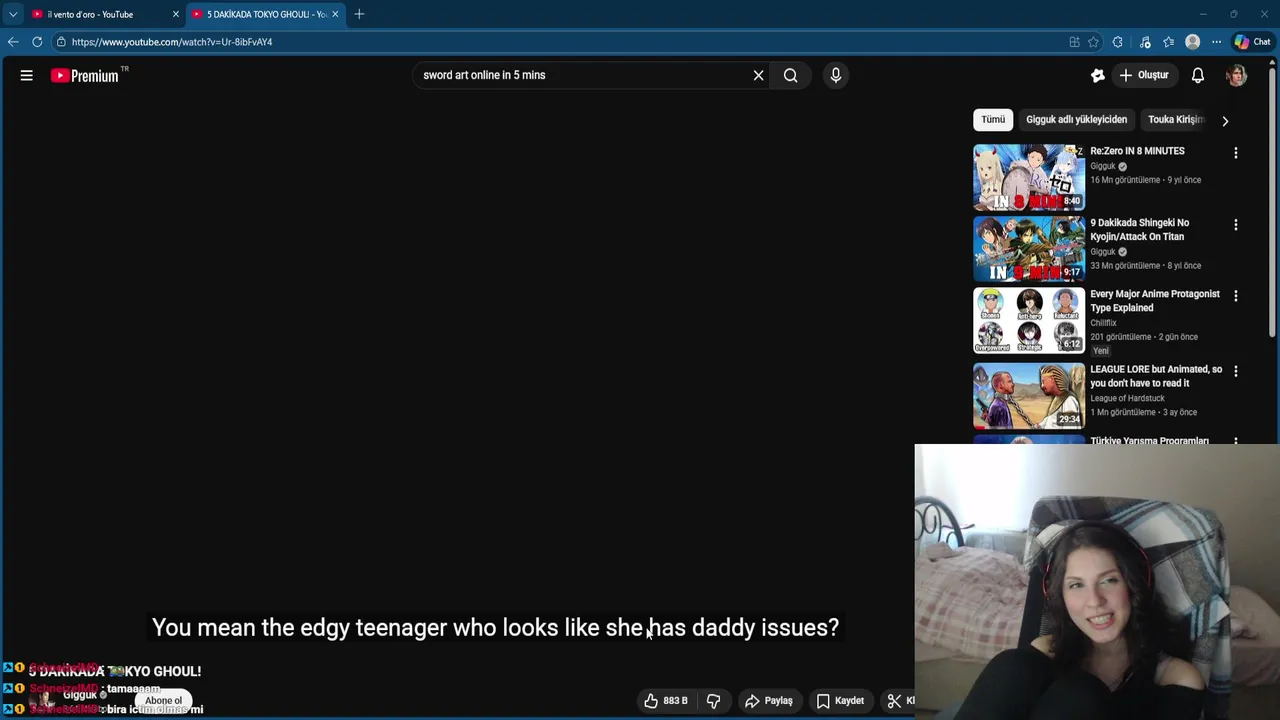Open the tab actions dropdown arrow
1280x720 pixels.
13,14
